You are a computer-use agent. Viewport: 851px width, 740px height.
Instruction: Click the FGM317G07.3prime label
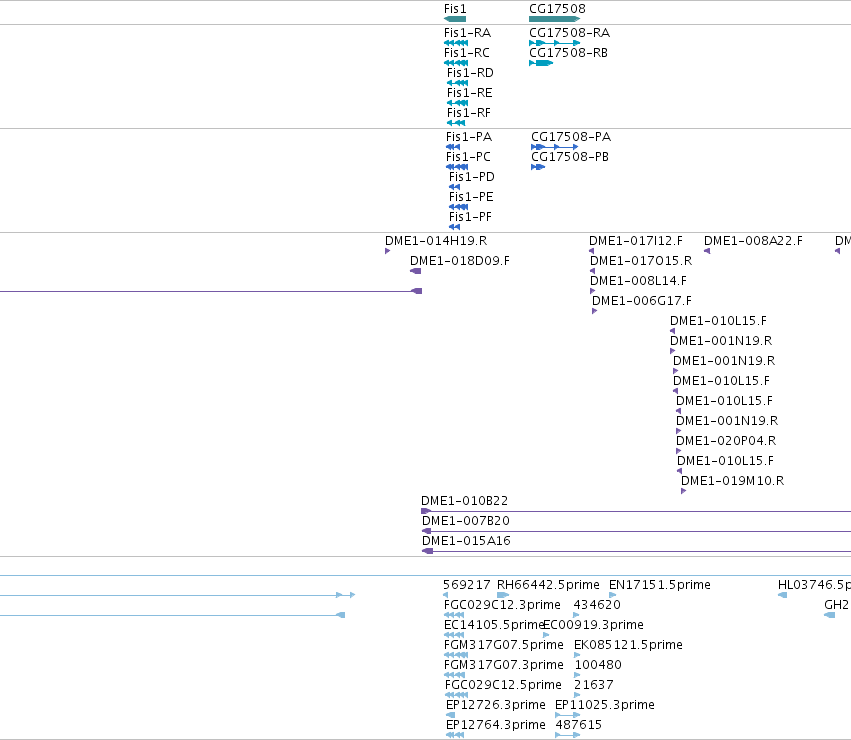tap(504, 666)
